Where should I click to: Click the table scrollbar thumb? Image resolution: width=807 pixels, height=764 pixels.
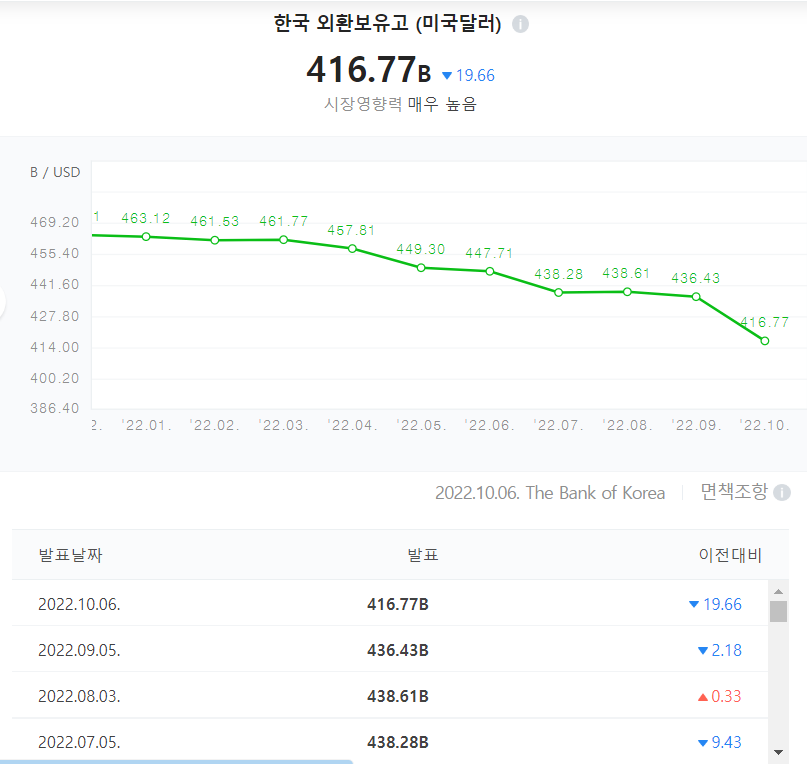point(778,612)
